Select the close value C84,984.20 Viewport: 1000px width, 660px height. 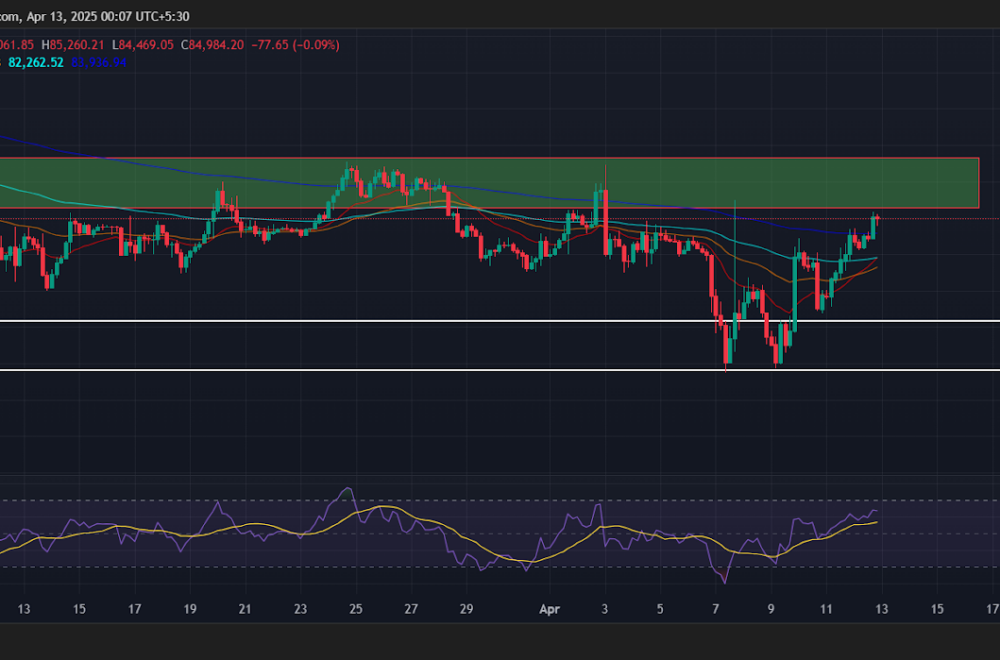coord(212,45)
